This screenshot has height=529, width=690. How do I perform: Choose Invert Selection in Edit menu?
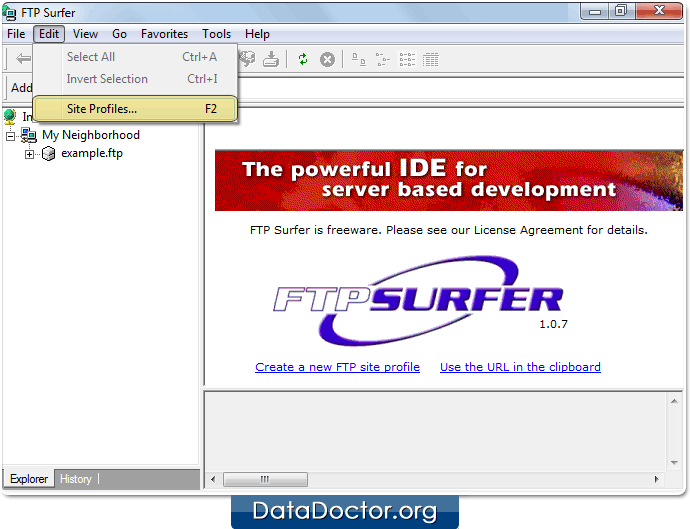click(136, 79)
